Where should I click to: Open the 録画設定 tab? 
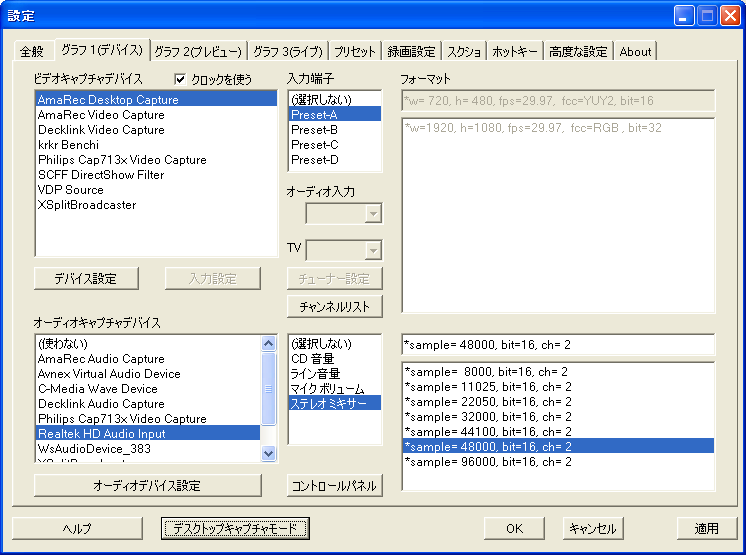click(x=412, y=51)
